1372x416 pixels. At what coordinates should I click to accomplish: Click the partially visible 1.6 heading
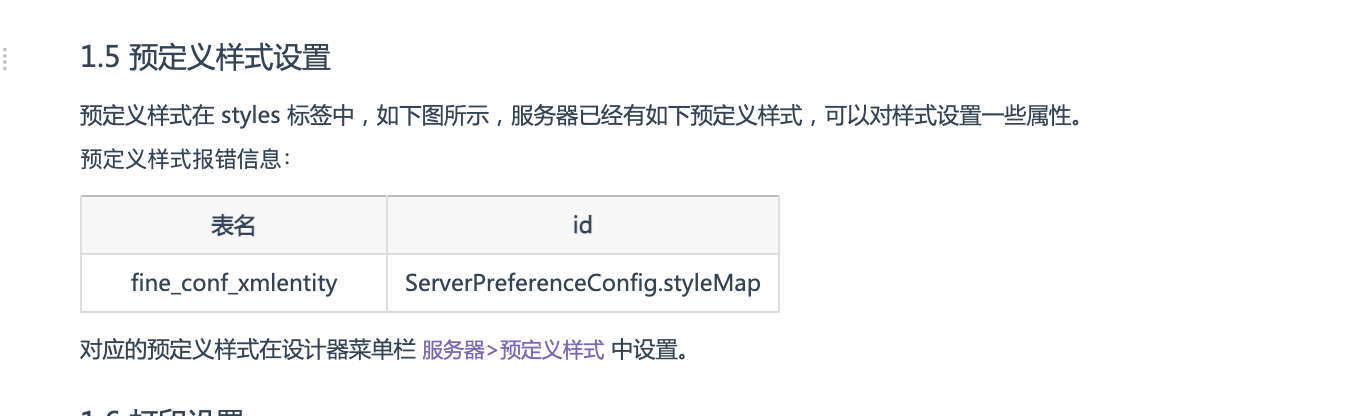click(163, 411)
